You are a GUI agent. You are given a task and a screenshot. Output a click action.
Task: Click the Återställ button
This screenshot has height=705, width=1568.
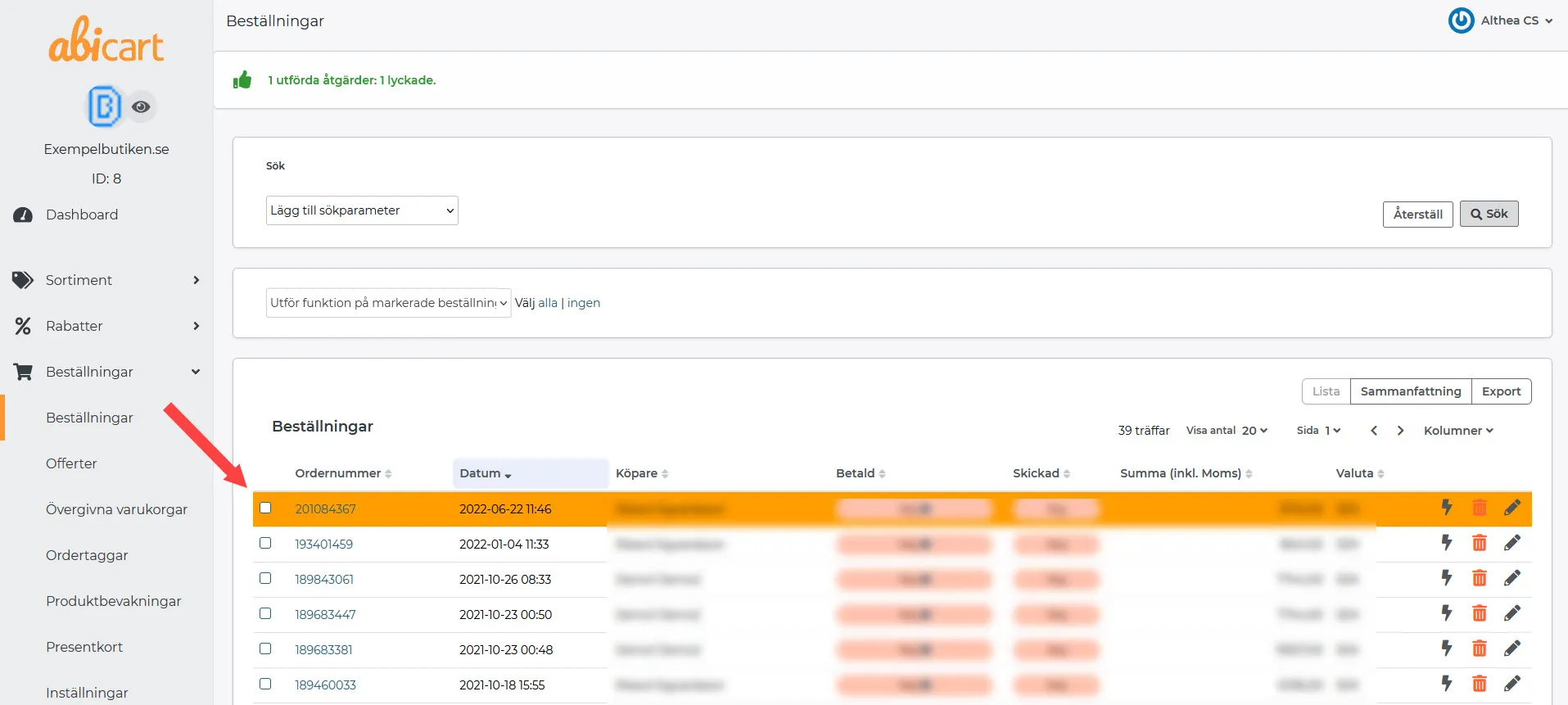point(1418,214)
